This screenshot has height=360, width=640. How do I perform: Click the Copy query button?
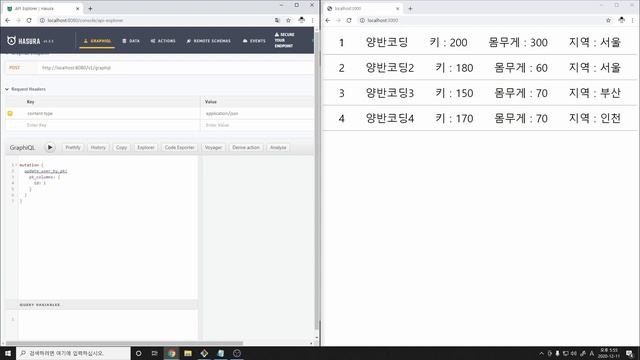[x=121, y=147]
